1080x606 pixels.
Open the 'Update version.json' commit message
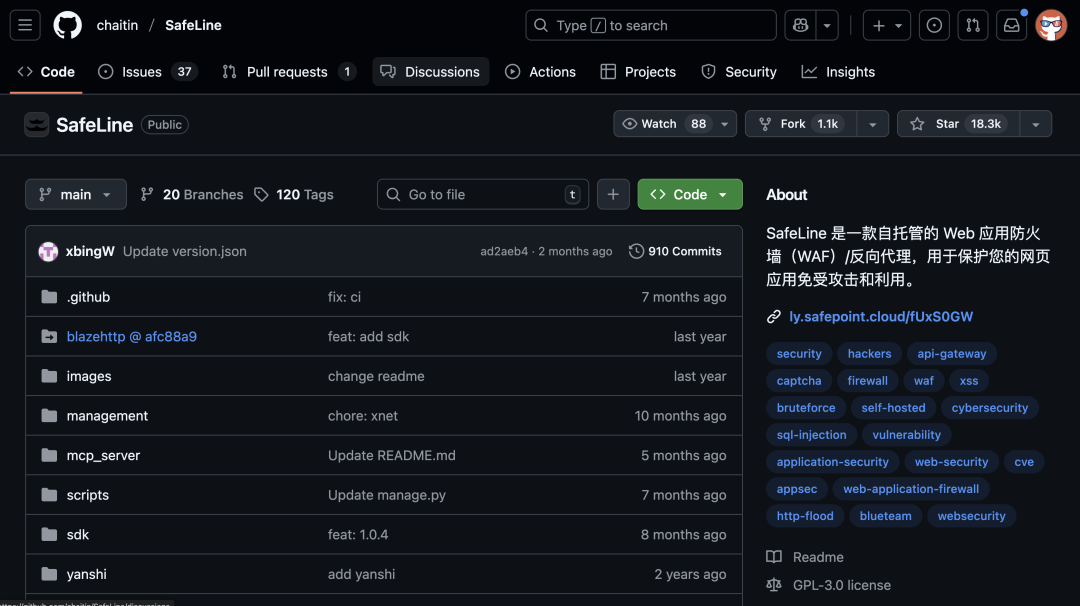pos(185,251)
